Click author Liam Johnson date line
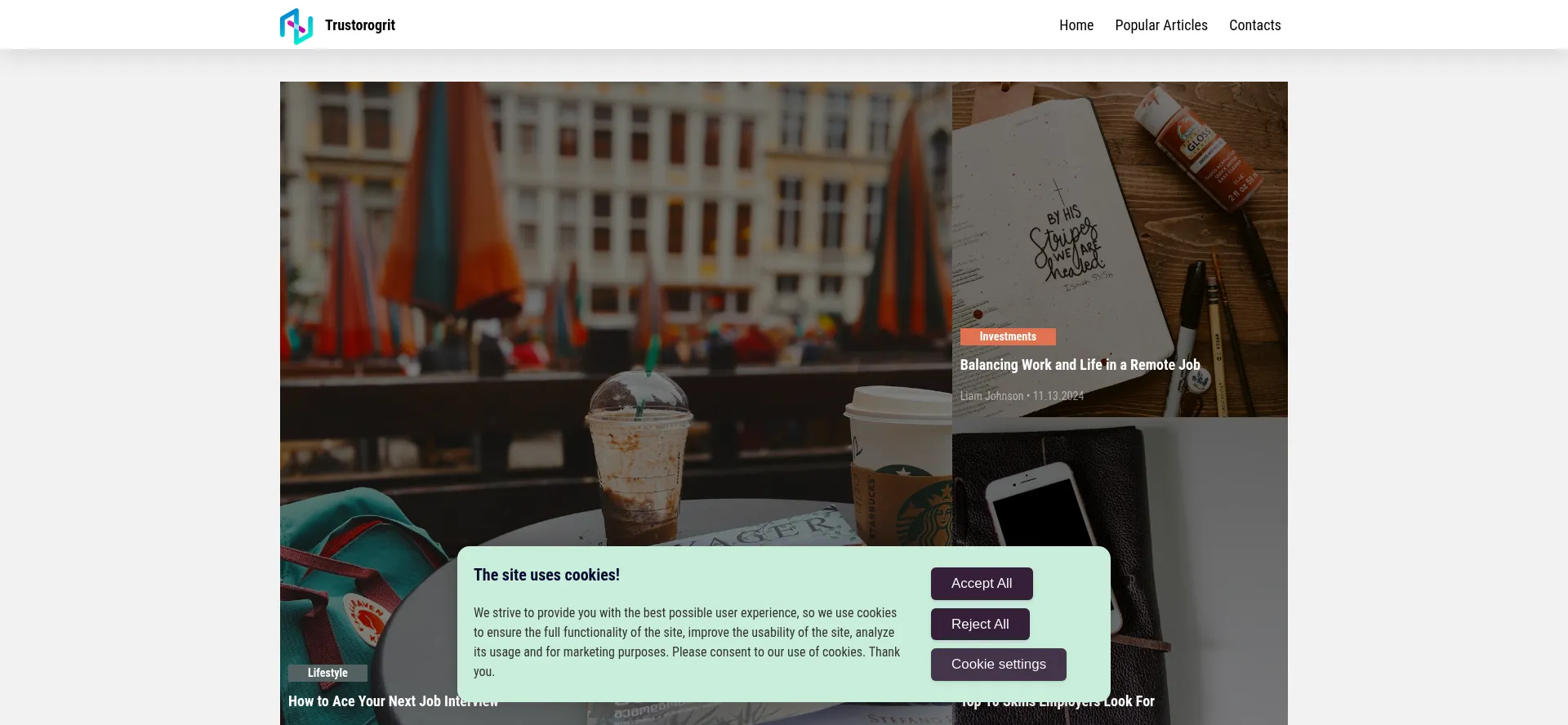Viewport: 1568px width, 725px height. 1022,396
